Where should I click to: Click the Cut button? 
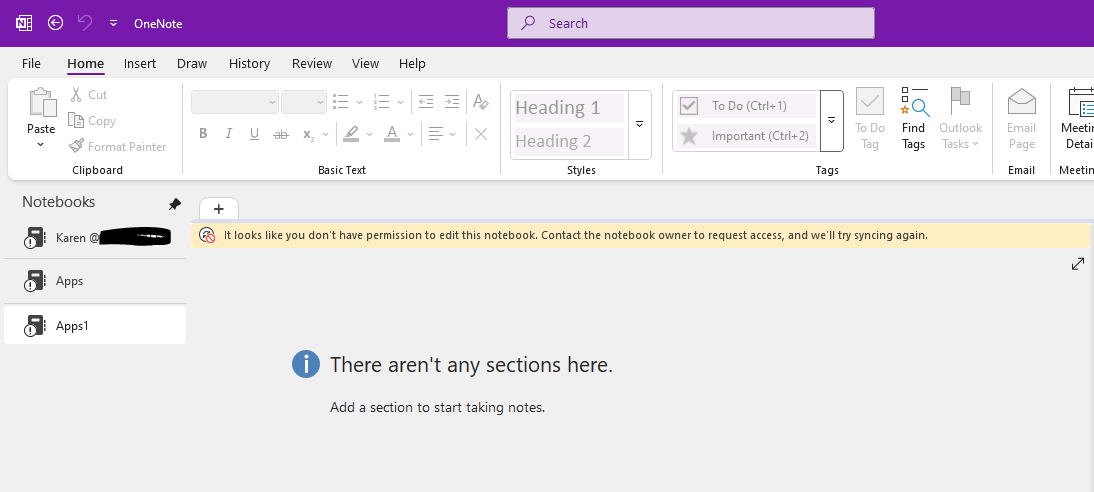pyautogui.click(x=89, y=94)
